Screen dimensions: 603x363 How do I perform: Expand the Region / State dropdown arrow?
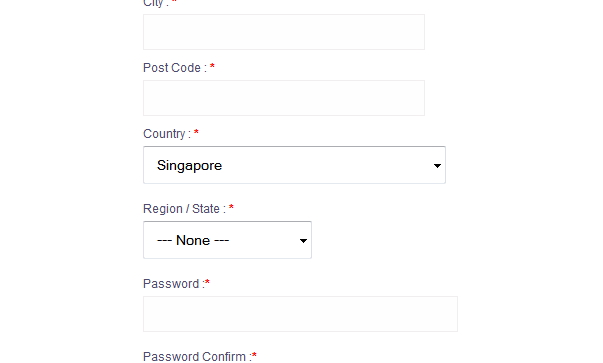pos(303,241)
